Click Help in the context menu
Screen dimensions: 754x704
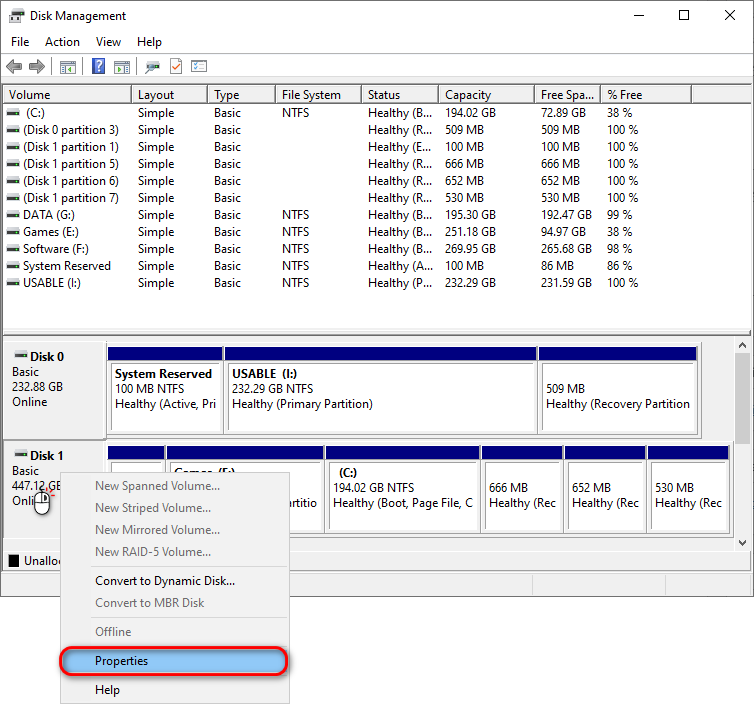107,690
